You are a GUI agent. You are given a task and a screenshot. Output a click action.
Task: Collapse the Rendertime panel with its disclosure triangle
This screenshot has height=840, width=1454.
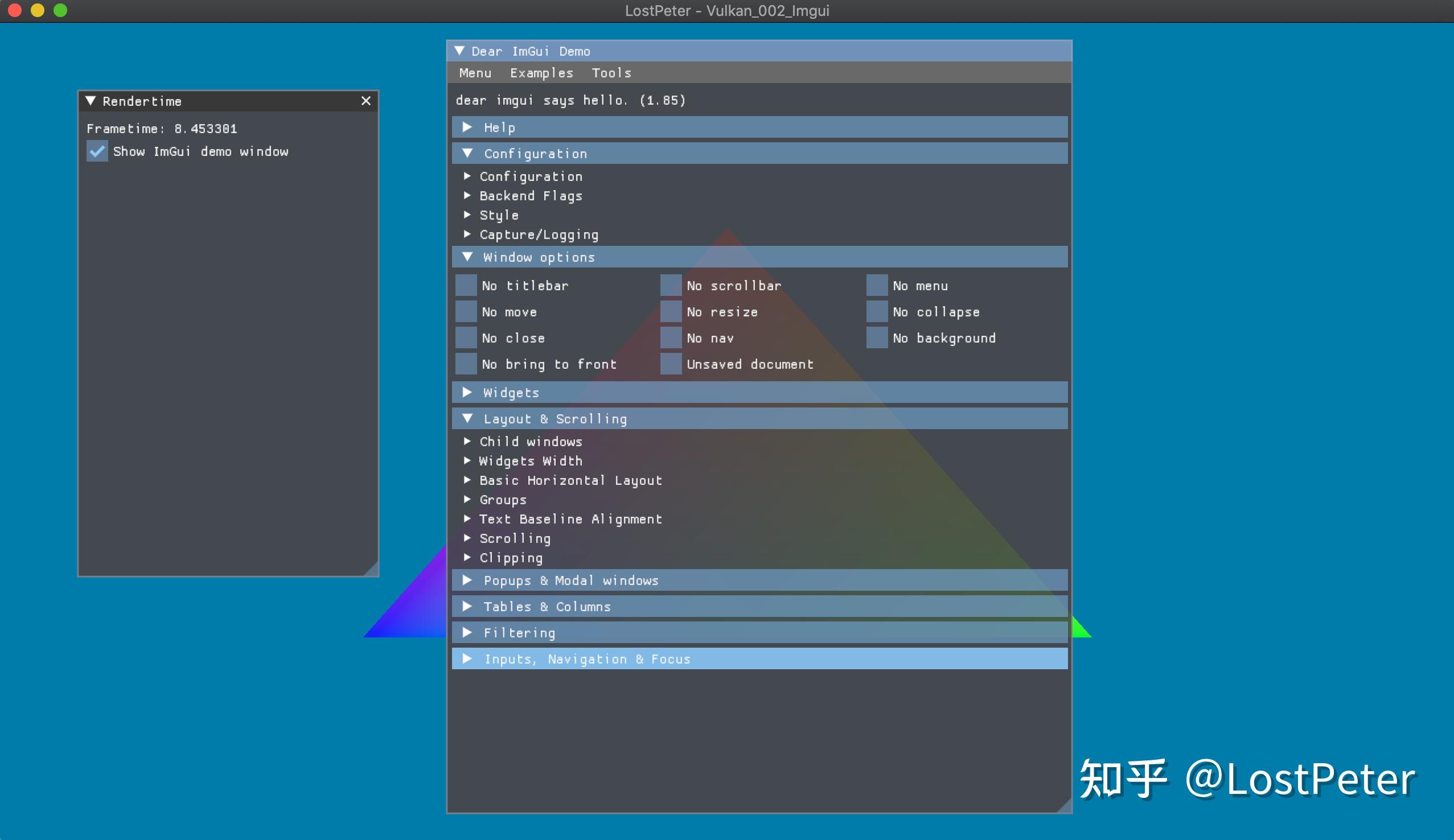pos(91,100)
